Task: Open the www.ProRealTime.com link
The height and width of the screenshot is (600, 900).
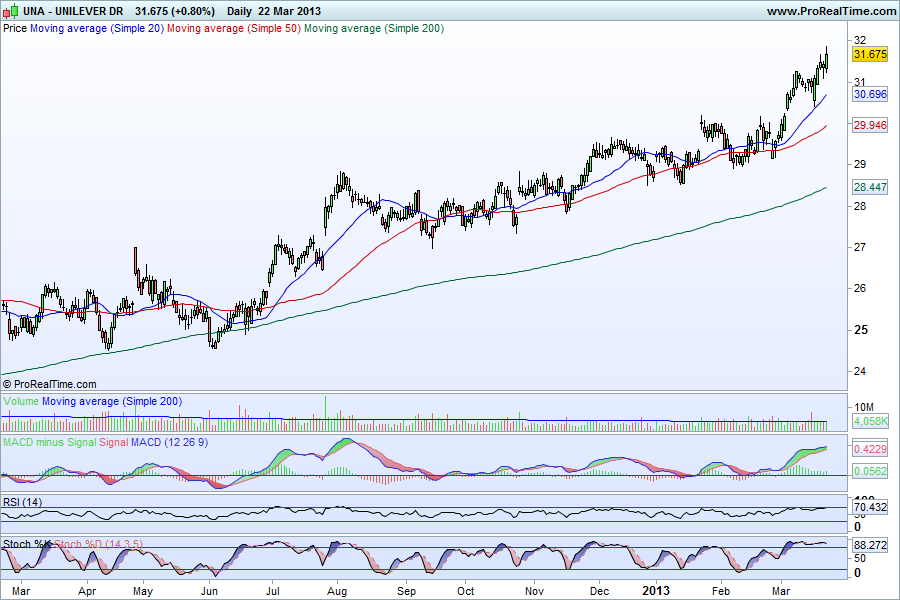Action: click(x=831, y=11)
